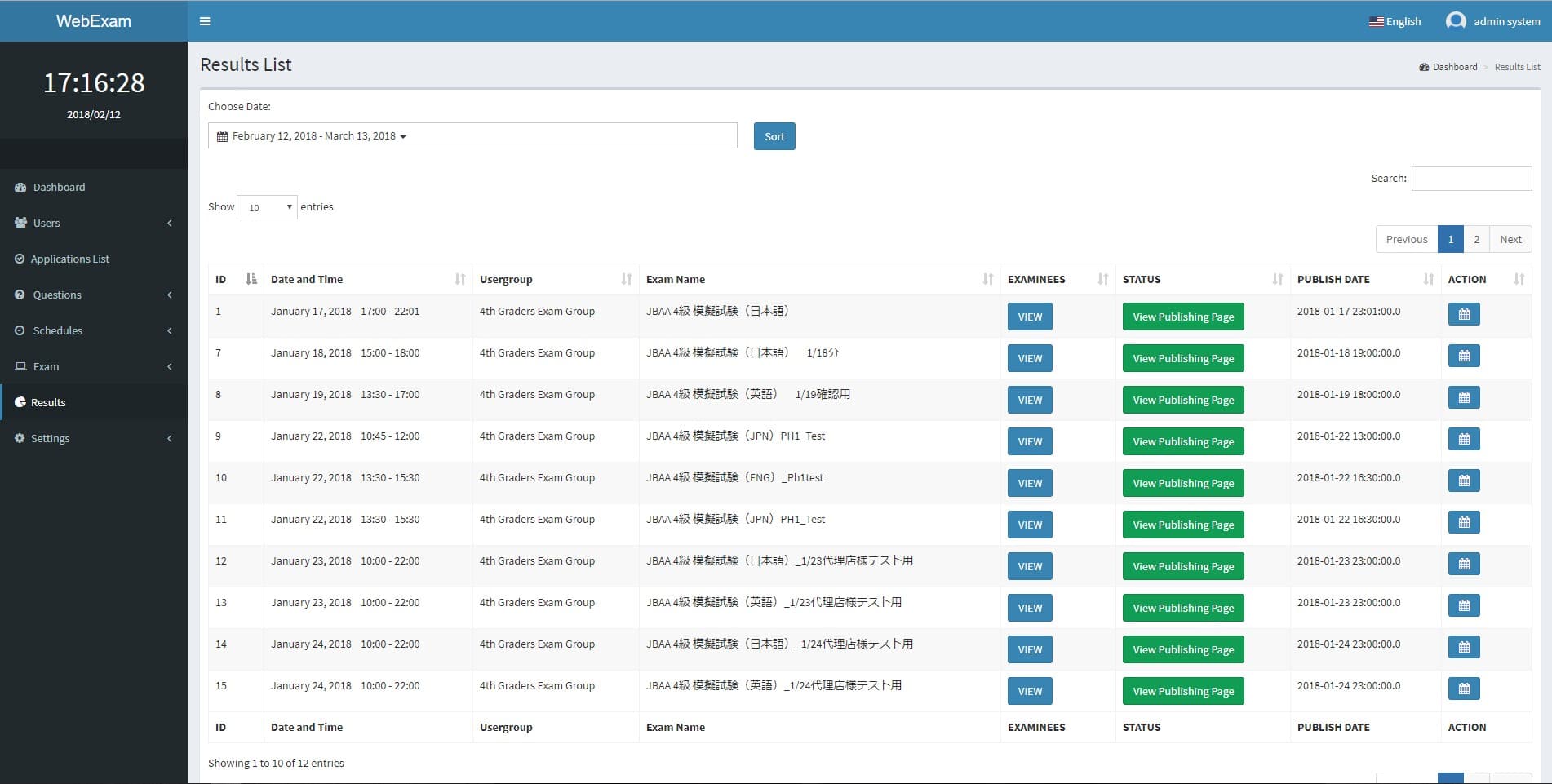Image resolution: width=1552 pixels, height=784 pixels.
Task: View Publishing Page for exam ID 9
Action: click(x=1183, y=441)
